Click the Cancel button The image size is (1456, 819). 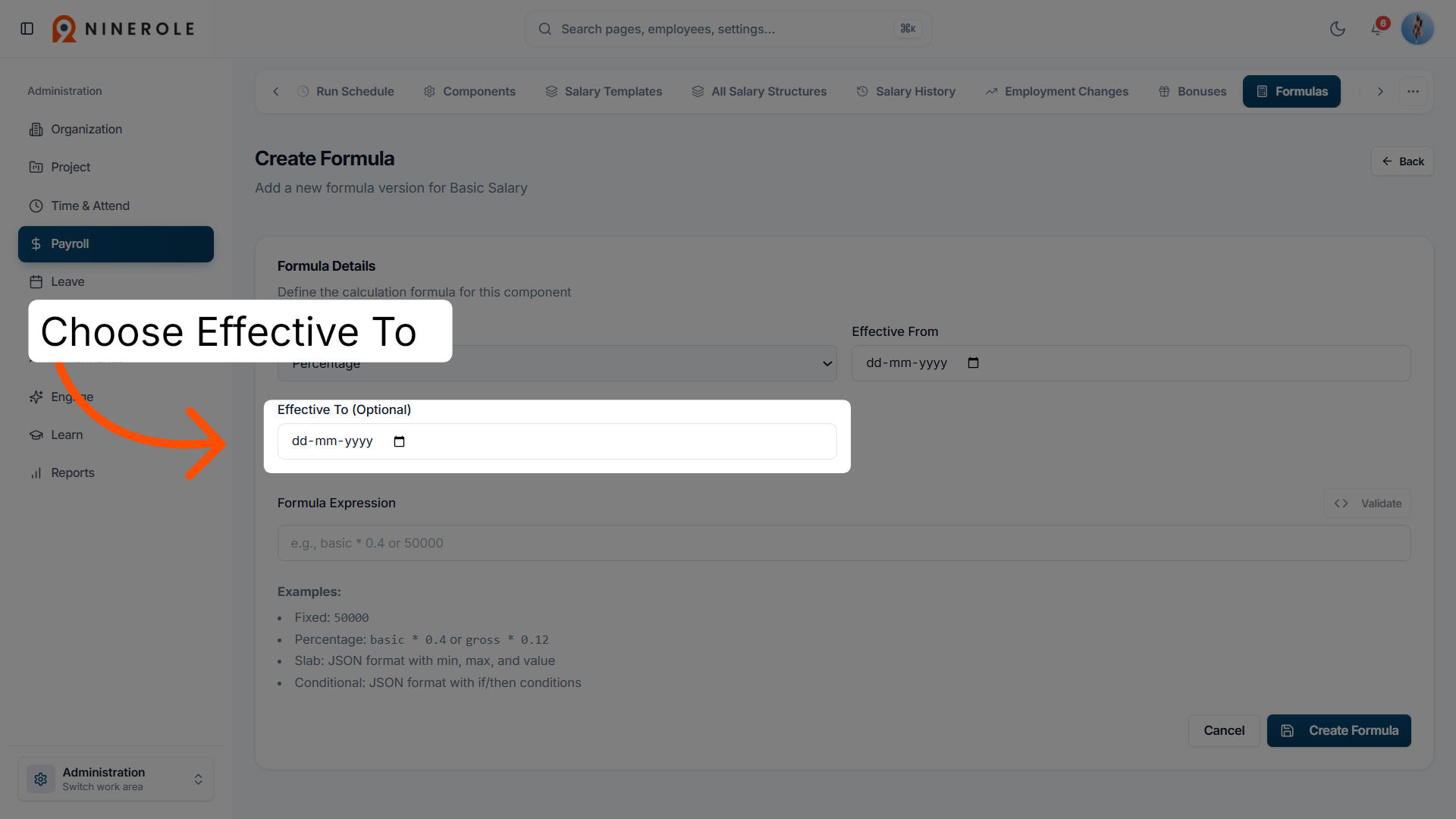(x=1224, y=730)
